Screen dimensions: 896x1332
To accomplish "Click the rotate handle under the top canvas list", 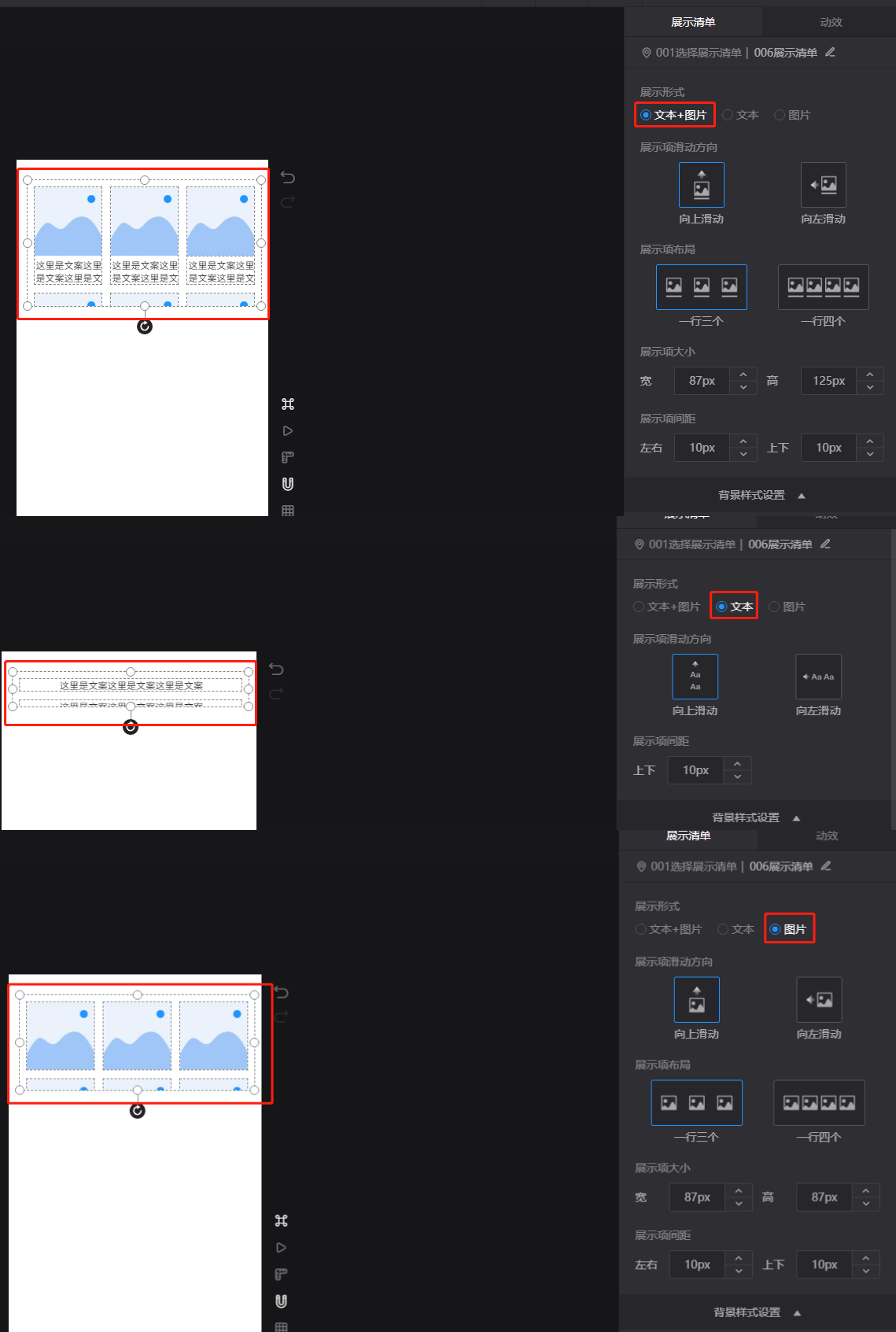I will [x=145, y=327].
